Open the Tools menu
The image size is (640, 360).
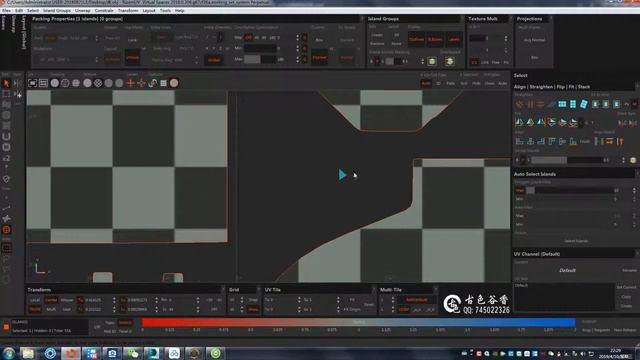165,11
